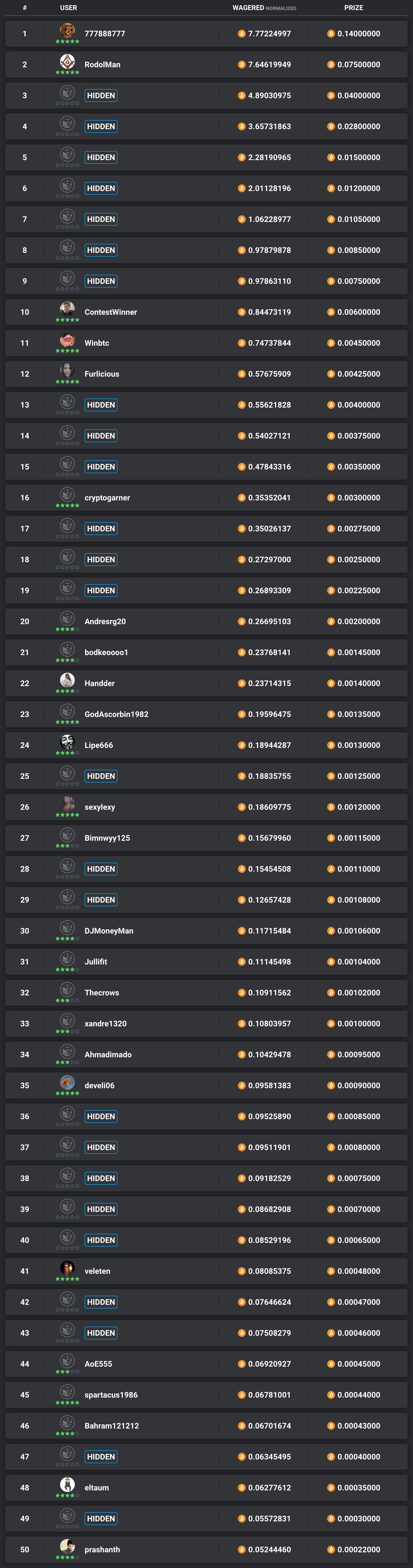
Task: Click the PRIZE column header
Action: (353, 8)
